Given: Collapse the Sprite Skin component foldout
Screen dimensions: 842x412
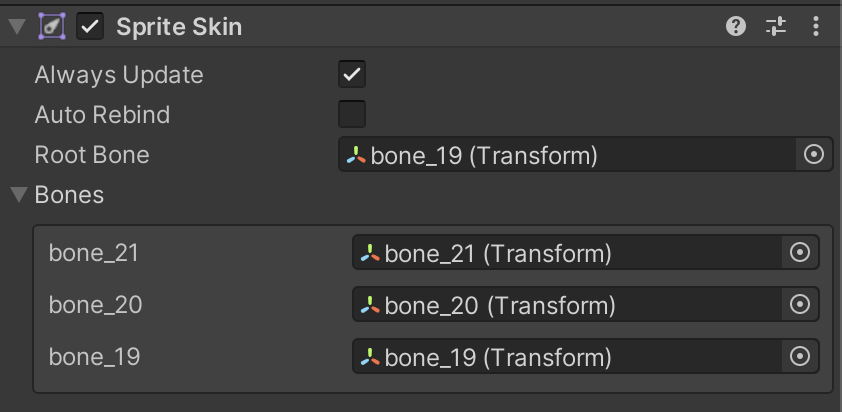Looking at the screenshot, I should [x=17, y=27].
